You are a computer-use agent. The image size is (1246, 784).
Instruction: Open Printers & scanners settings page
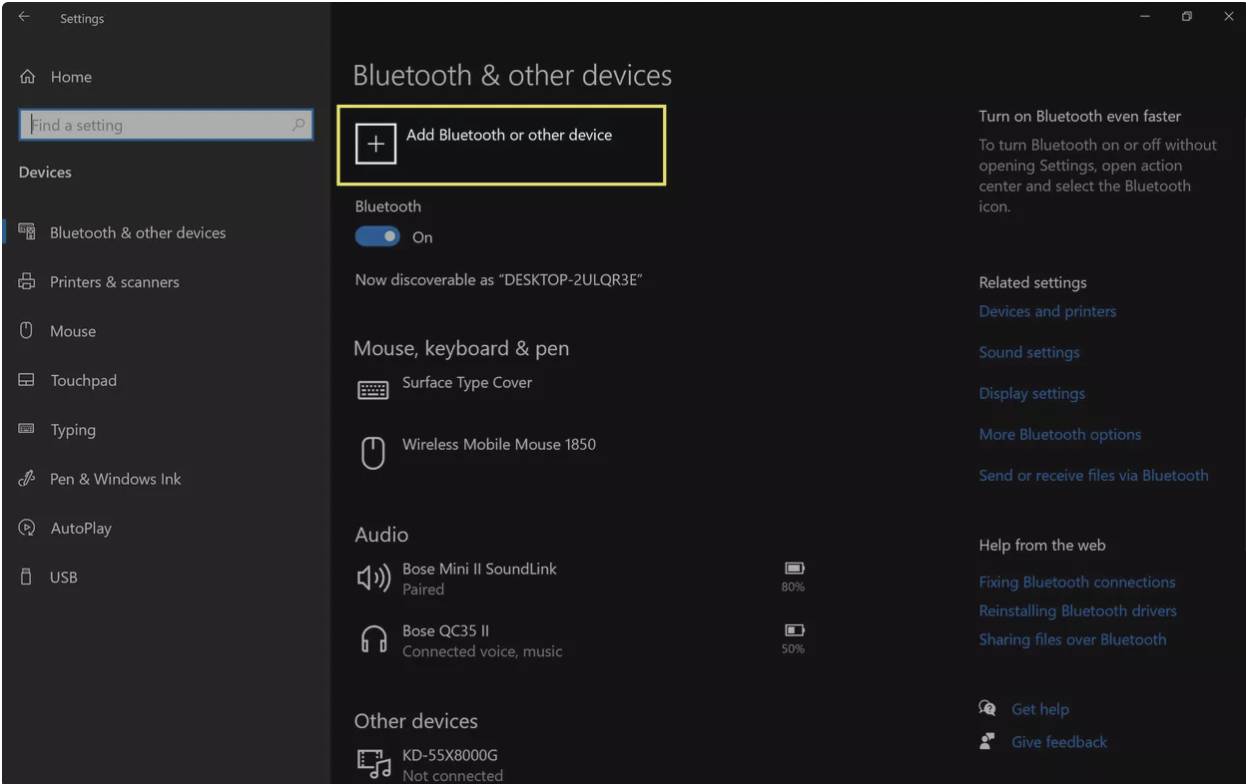tap(114, 282)
